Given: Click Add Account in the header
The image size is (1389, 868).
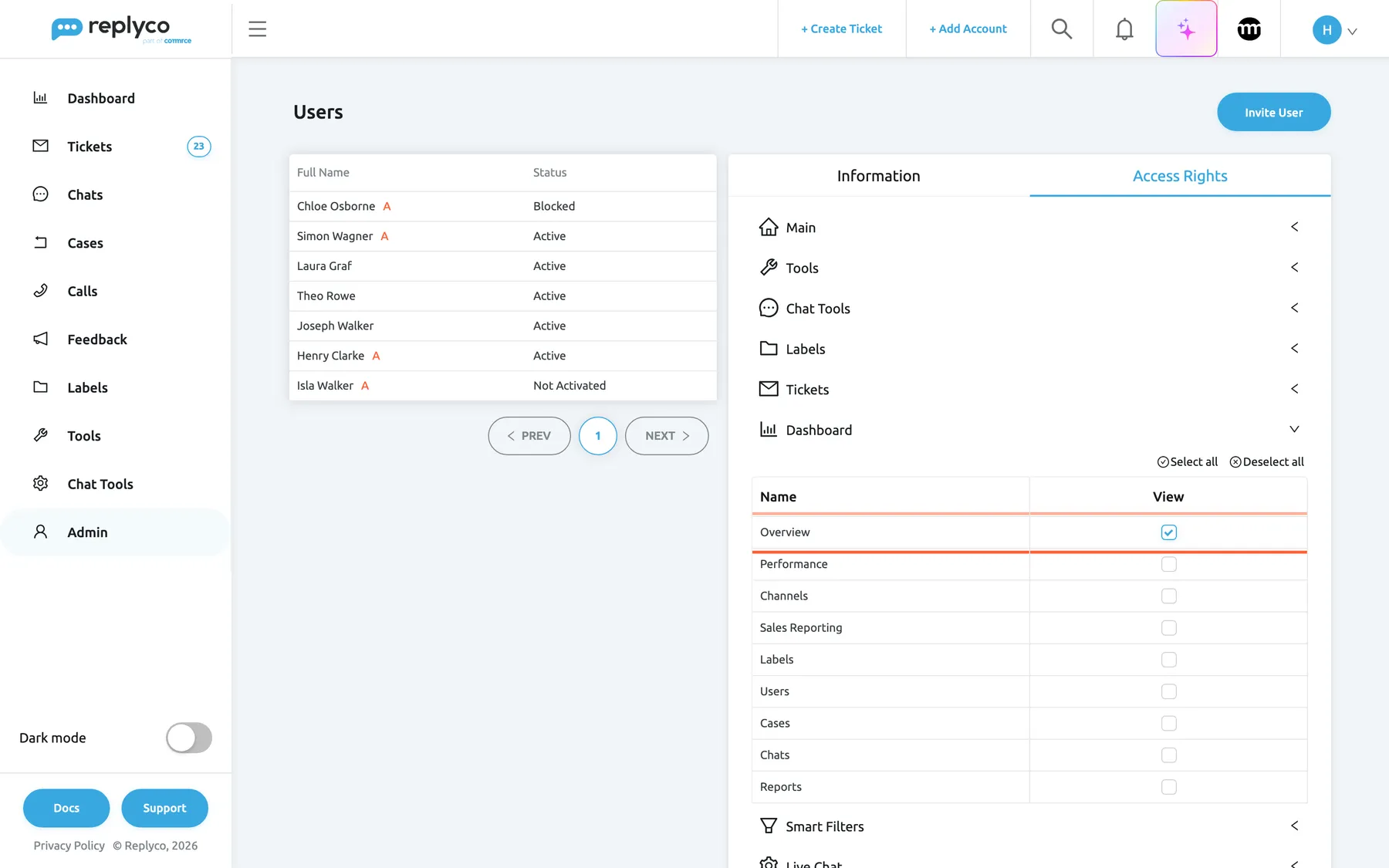Looking at the screenshot, I should [x=968, y=29].
